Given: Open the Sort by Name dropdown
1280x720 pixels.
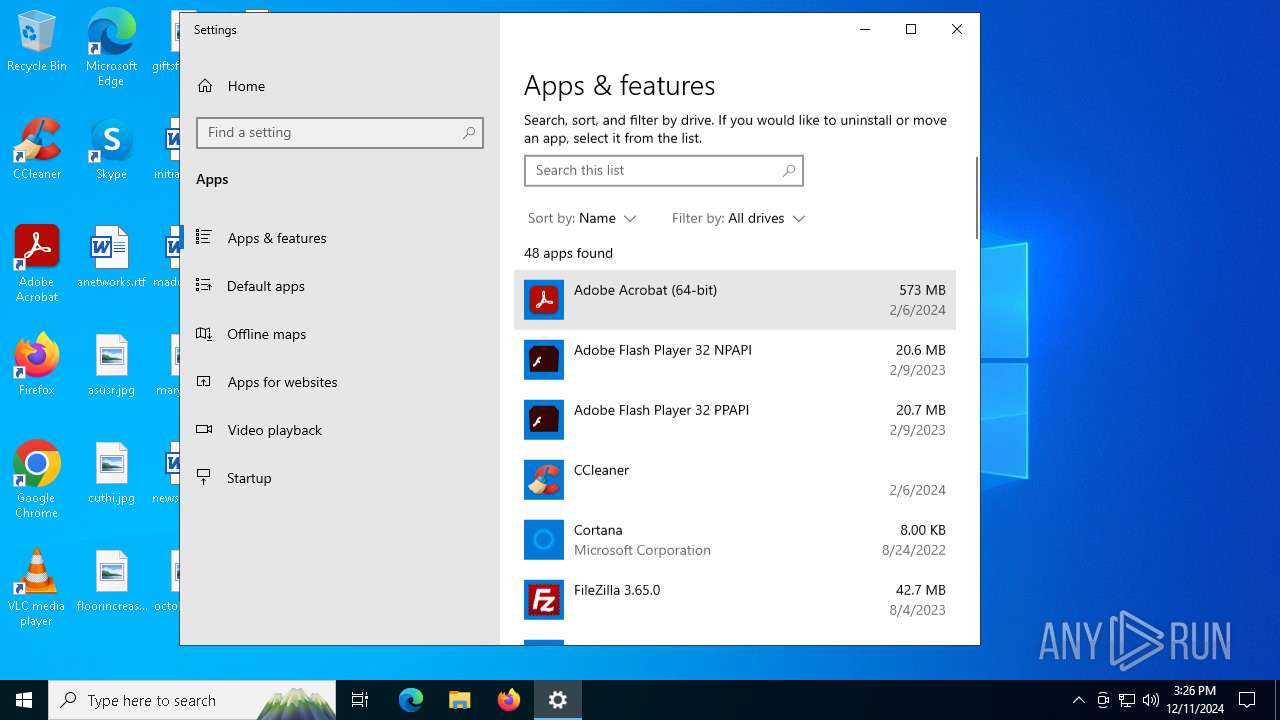Looking at the screenshot, I should (x=582, y=218).
